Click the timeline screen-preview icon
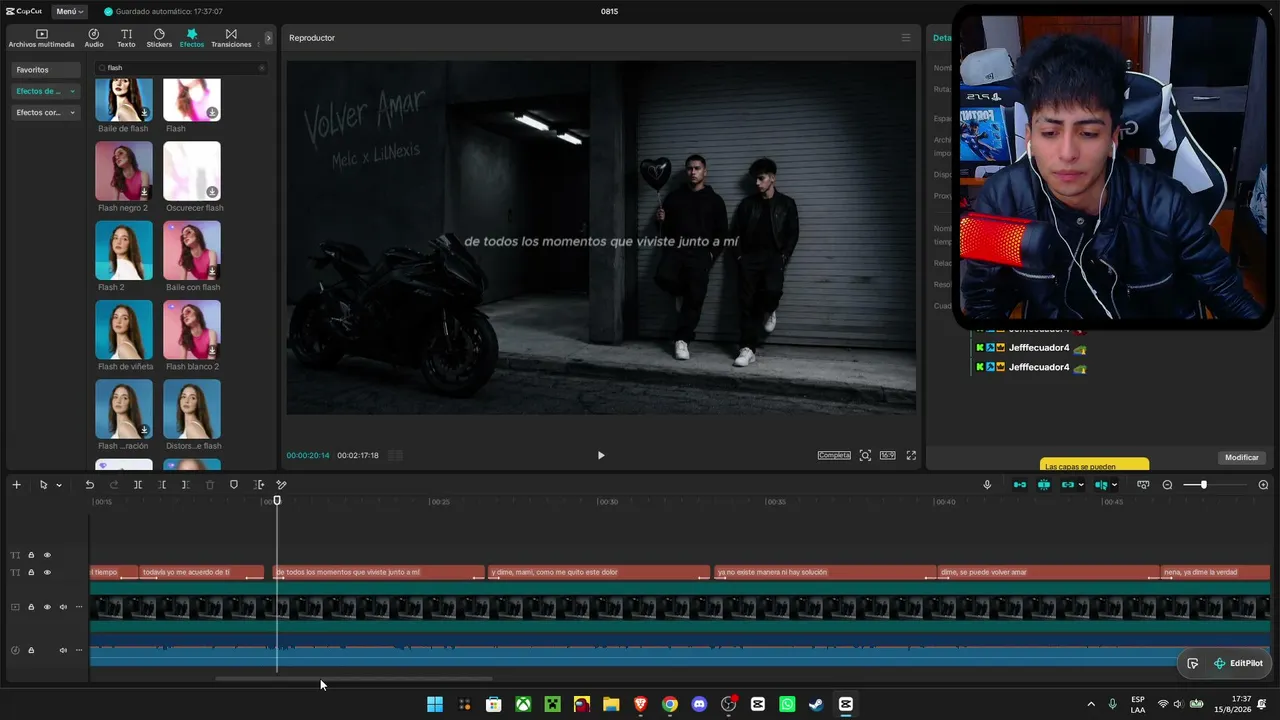This screenshot has height=720, width=1280. [x=1143, y=485]
